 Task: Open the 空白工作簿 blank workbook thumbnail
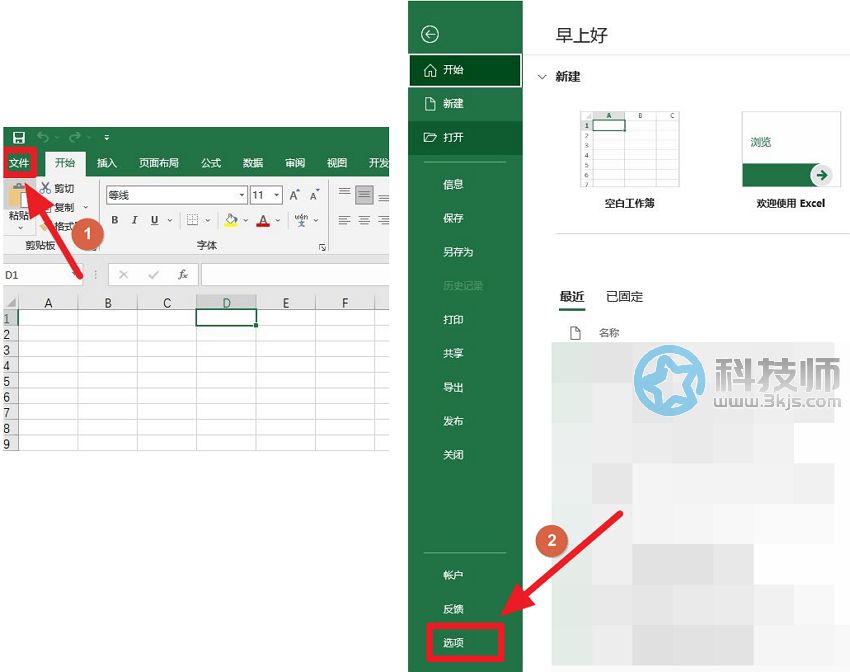(629, 149)
